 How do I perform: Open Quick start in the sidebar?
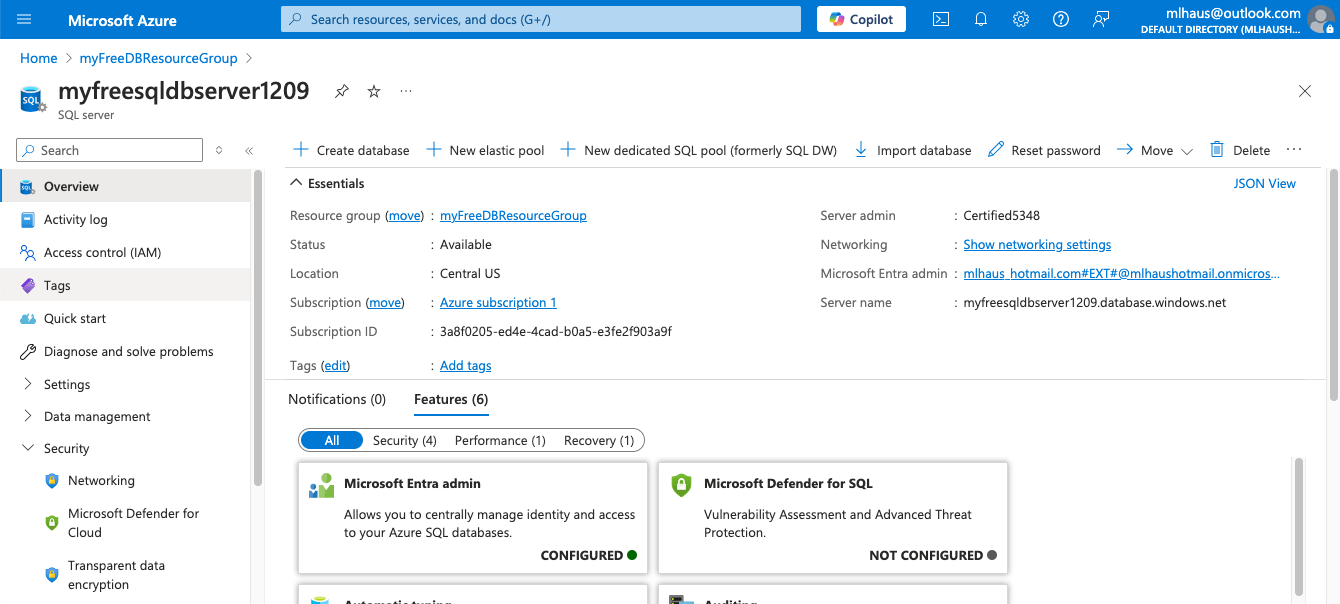[x=125, y=318]
